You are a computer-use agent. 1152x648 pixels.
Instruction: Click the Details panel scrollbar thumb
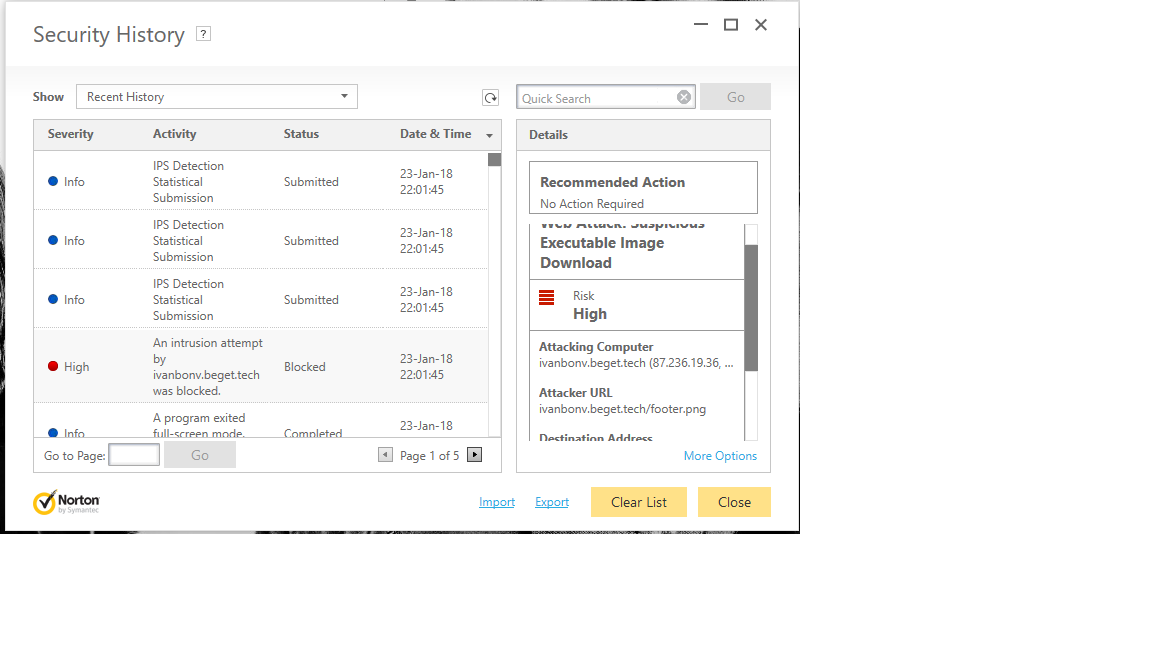[x=751, y=308]
